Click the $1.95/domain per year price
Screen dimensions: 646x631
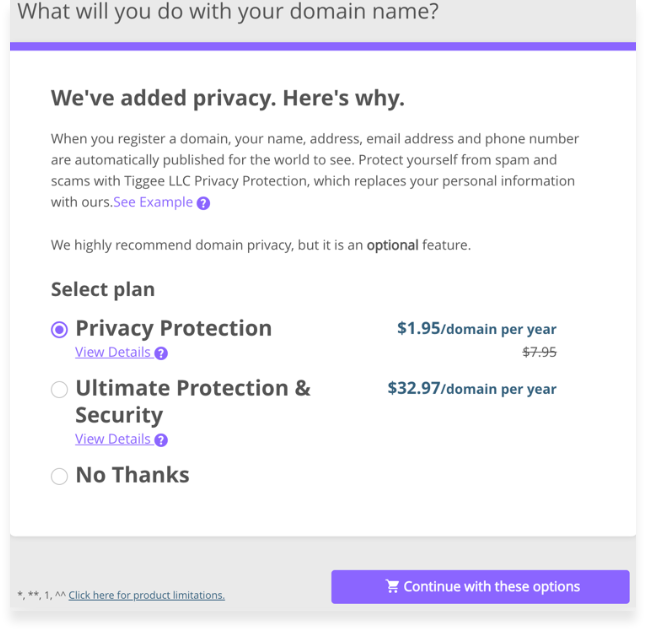coord(476,328)
